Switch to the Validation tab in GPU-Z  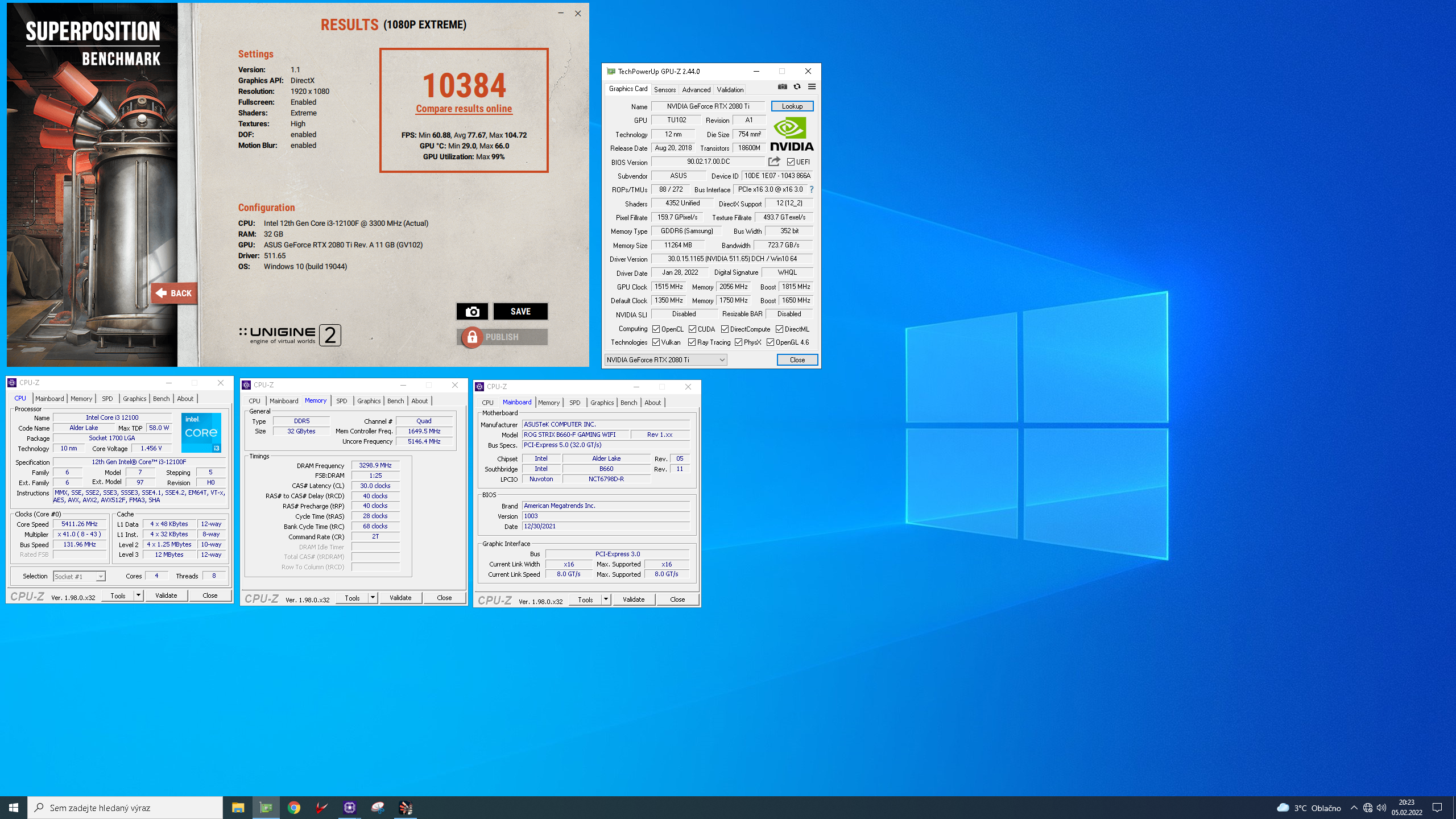730,90
